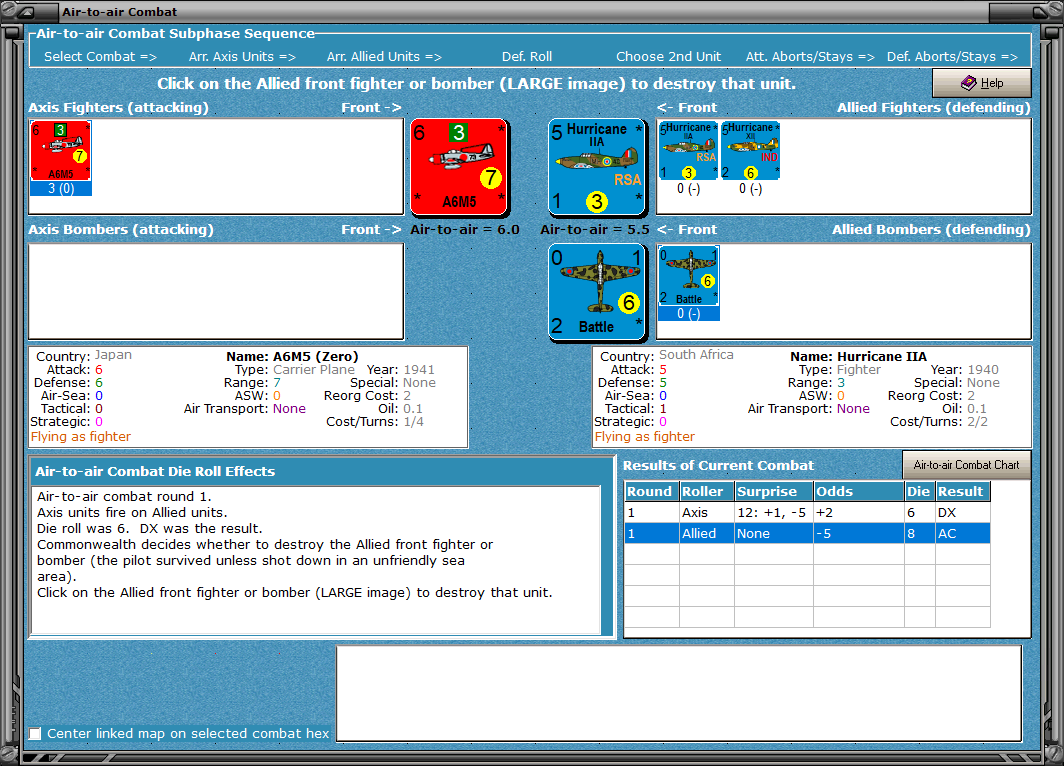Click 'Flying as fighter' under South Africa unit info

[645, 436]
